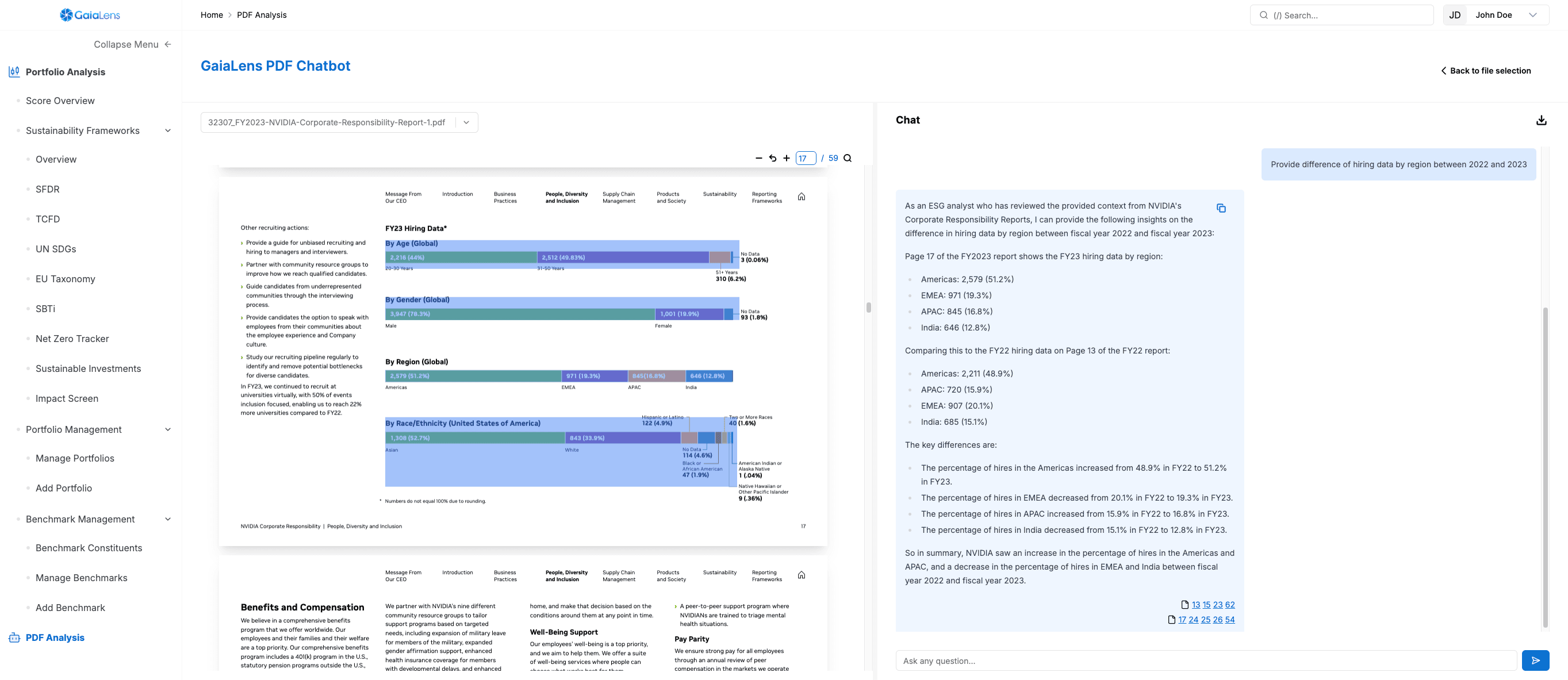Click the PDF page number field
1568x680 pixels.
click(x=806, y=158)
